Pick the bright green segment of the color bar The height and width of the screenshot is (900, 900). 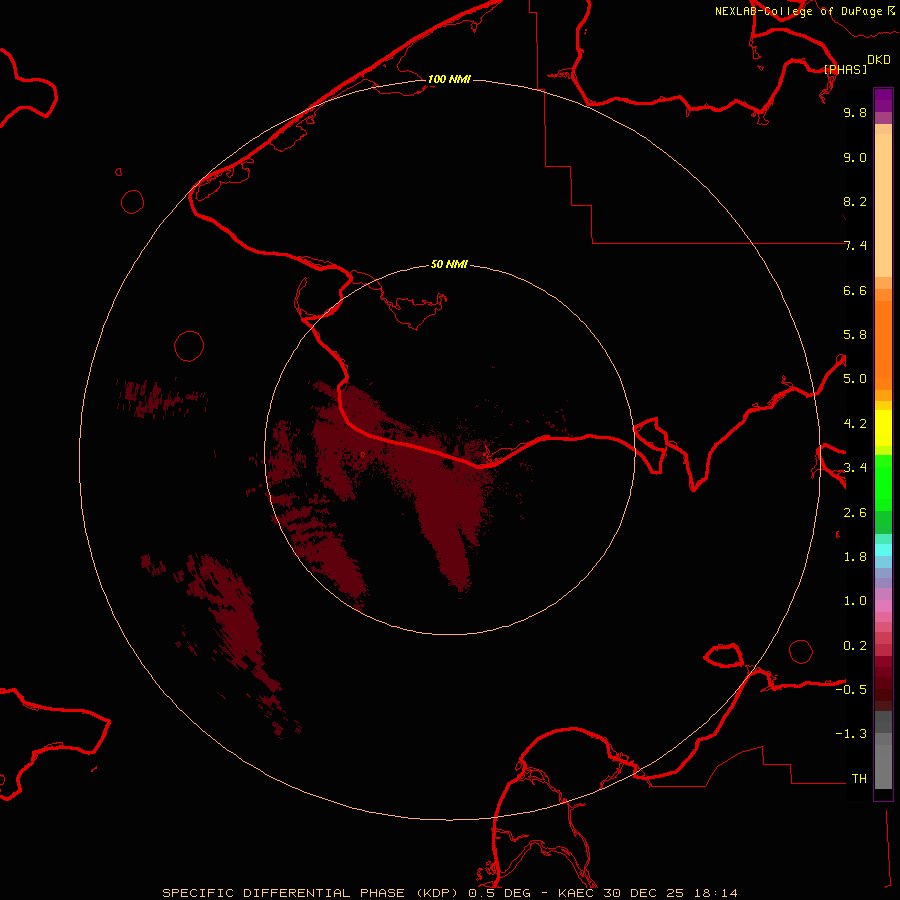click(x=883, y=483)
